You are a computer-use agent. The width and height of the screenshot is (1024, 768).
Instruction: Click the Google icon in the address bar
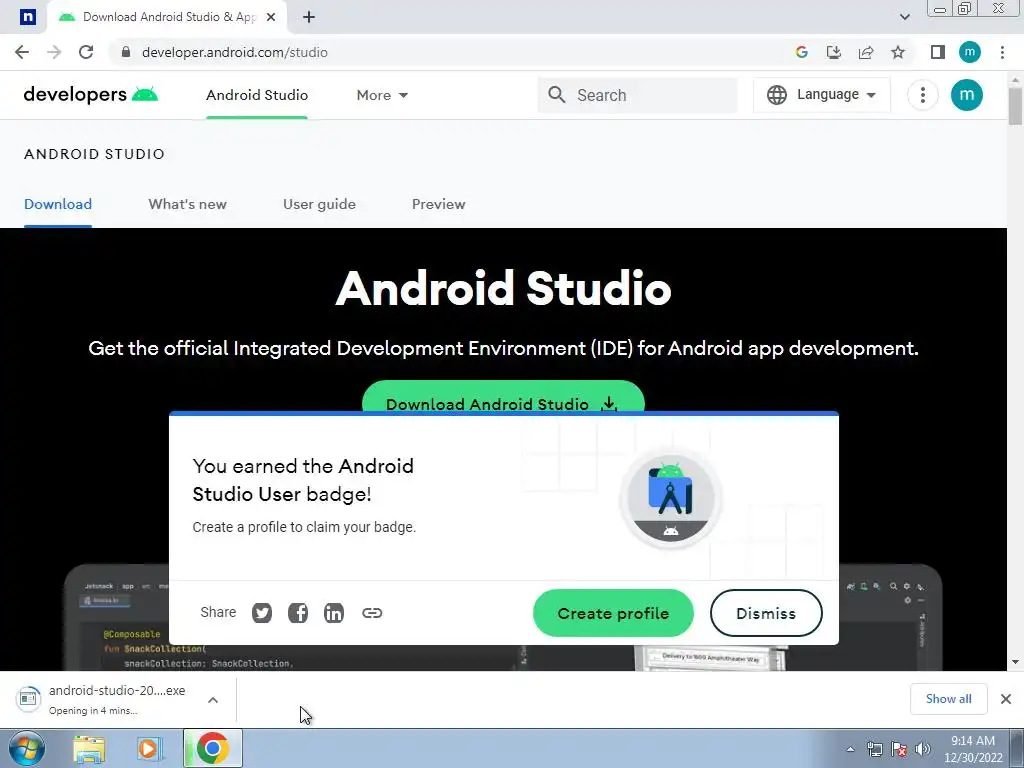(x=802, y=52)
